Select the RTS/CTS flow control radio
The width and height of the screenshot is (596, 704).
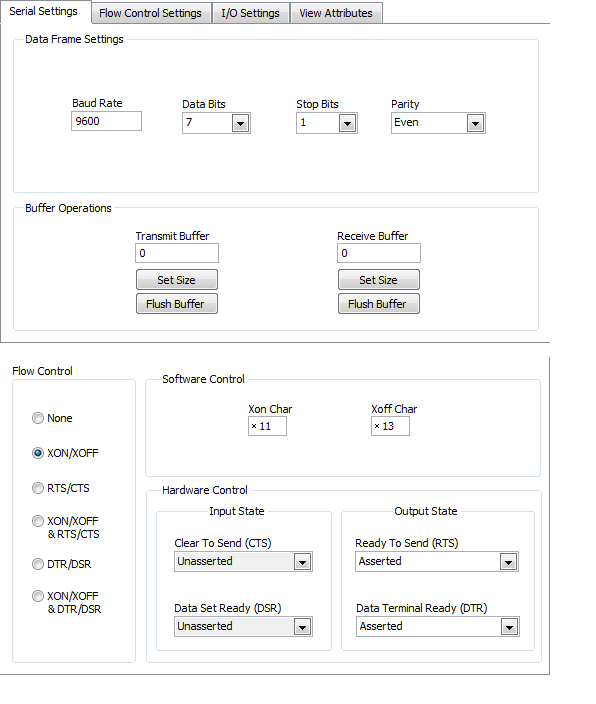coord(38,488)
